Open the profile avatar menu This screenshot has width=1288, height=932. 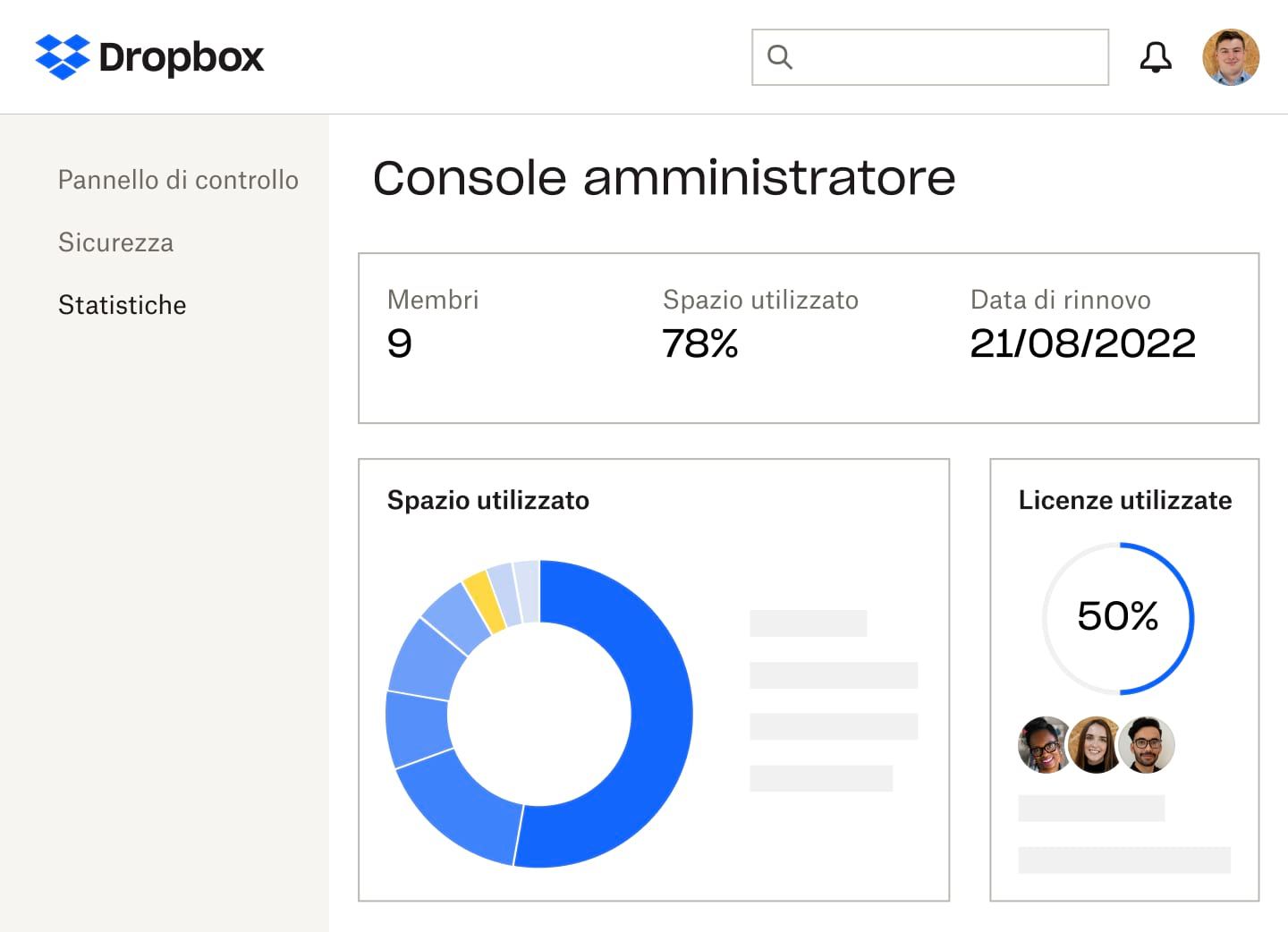tap(1232, 56)
